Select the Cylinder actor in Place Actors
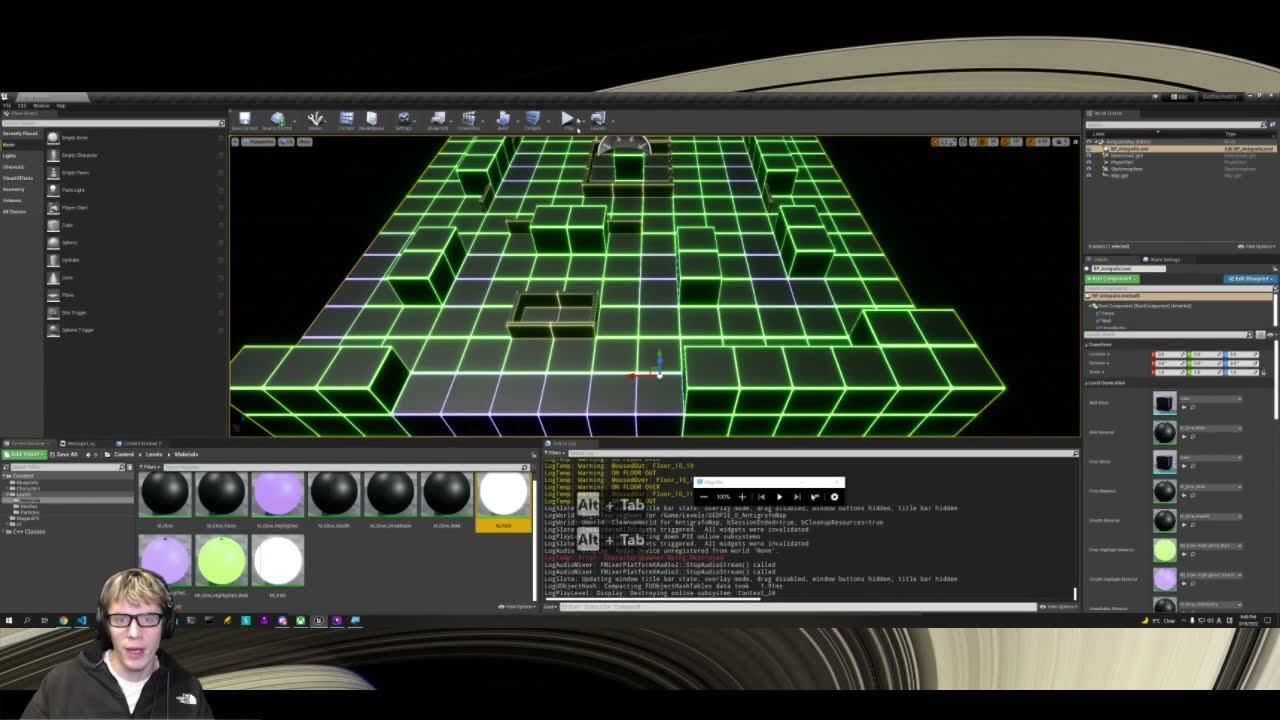This screenshot has height=720, width=1280. pyautogui.click(x=134, y=260)
